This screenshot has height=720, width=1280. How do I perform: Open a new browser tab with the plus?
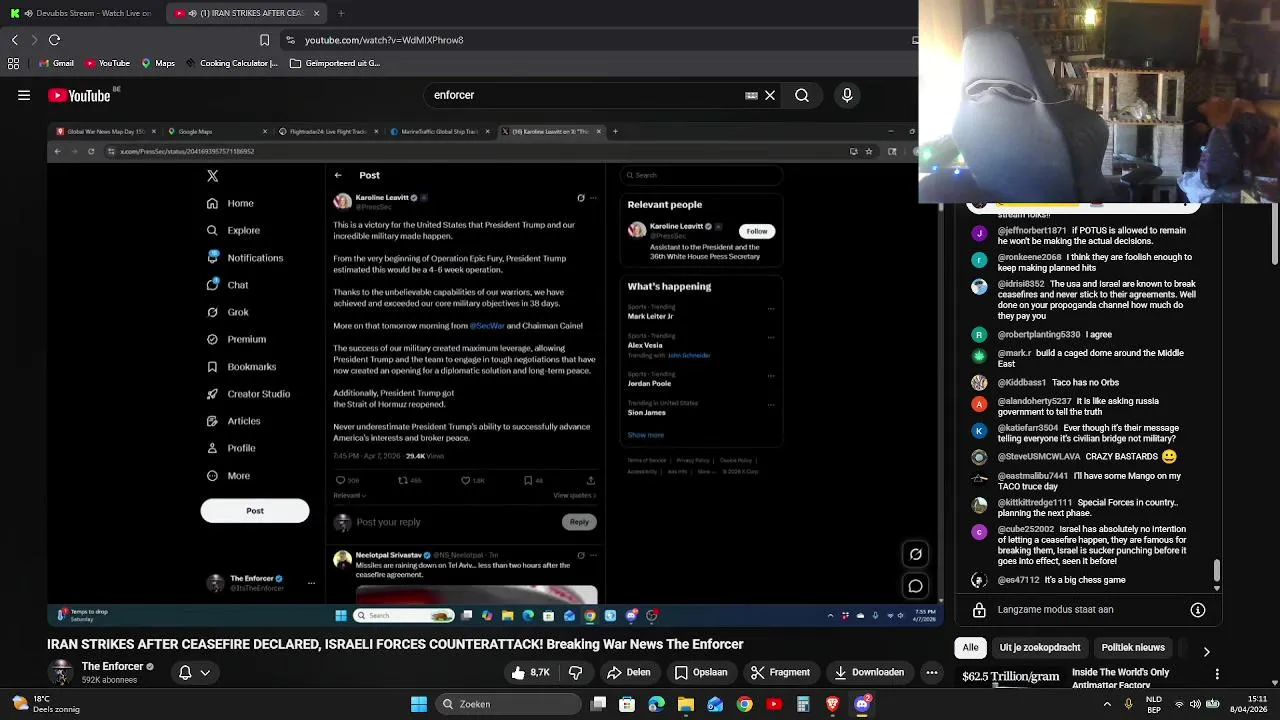coord(341,13)
